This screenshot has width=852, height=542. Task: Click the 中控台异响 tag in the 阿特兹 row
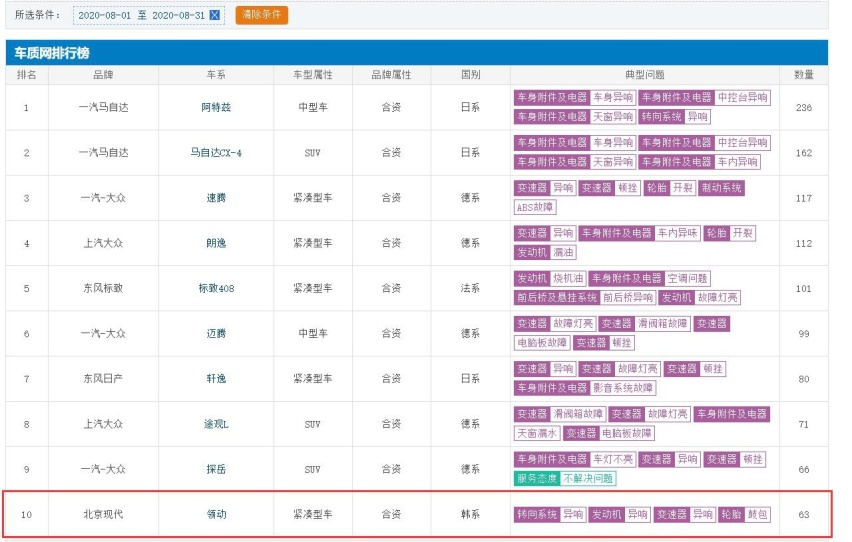(x=742, y=98)
